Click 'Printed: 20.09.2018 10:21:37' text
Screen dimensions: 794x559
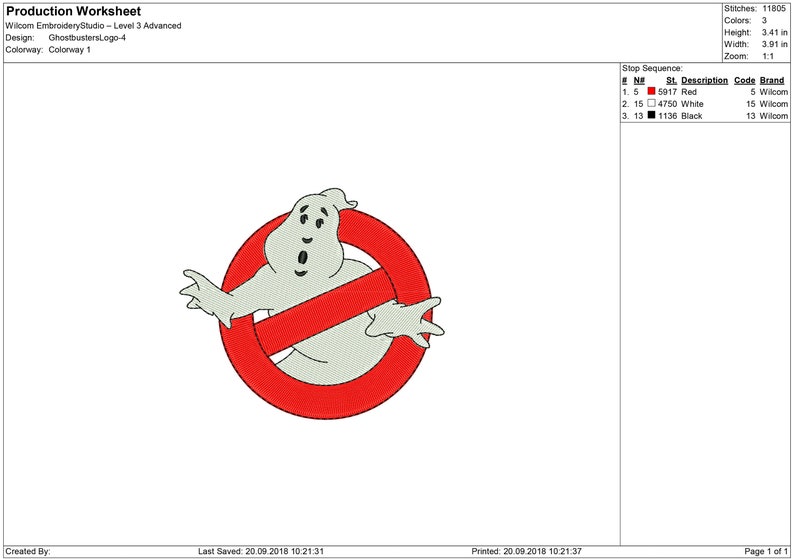(x=527, y=551)
